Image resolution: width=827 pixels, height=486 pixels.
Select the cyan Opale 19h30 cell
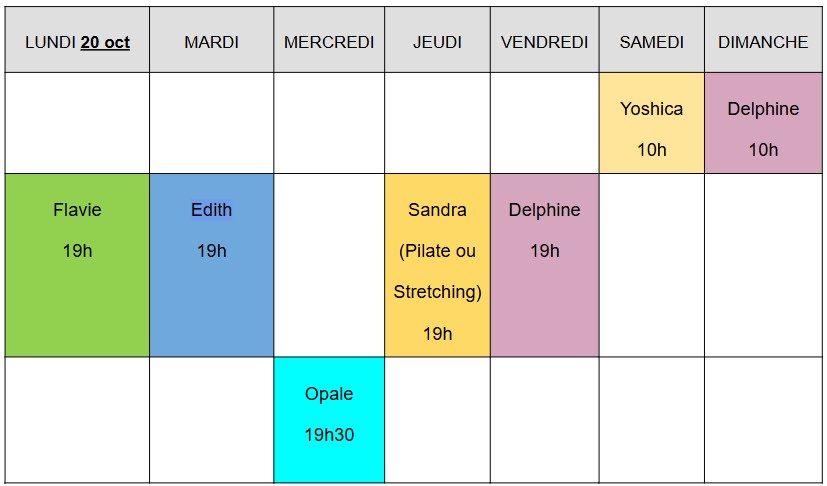click(x=329, y=419)
